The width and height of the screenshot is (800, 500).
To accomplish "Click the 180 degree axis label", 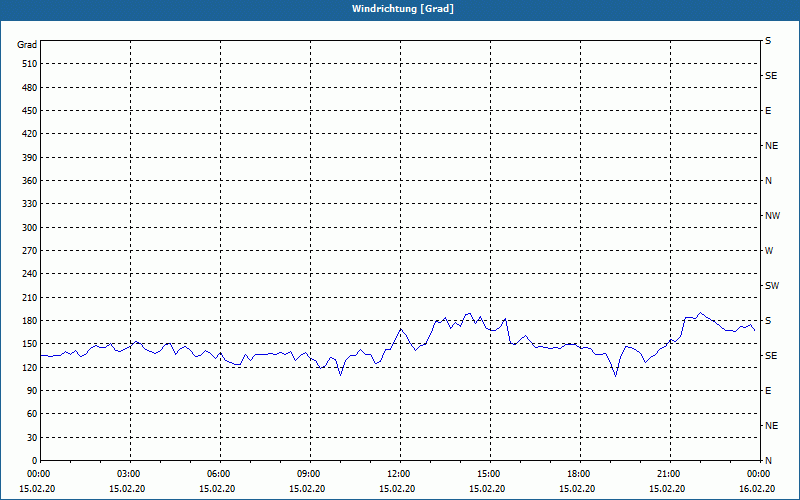I will 30,321.
